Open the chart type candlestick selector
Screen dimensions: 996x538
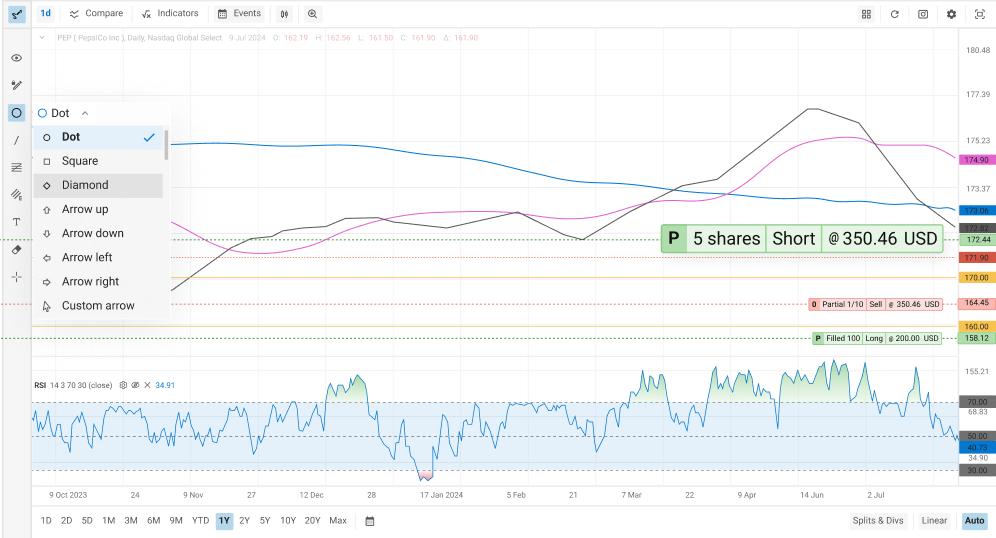(x=285, y=14)
